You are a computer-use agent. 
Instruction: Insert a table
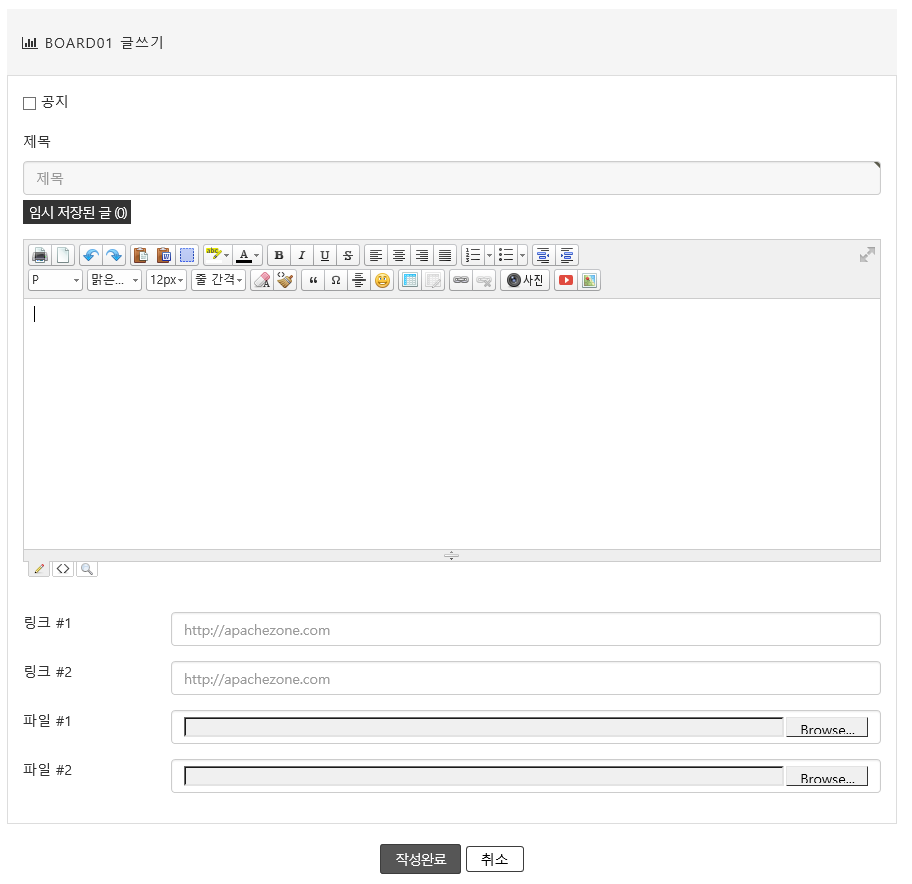point(410,280)
